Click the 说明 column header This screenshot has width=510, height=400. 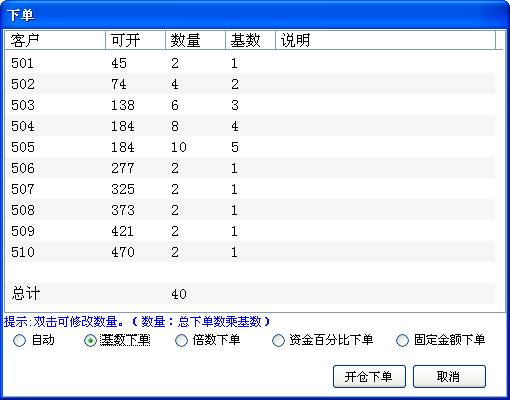pos(385,40)
